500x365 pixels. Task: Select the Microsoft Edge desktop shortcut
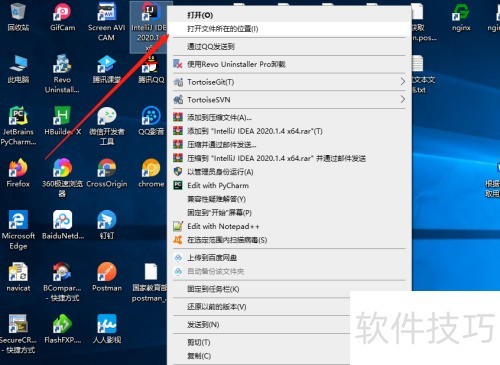18,230
